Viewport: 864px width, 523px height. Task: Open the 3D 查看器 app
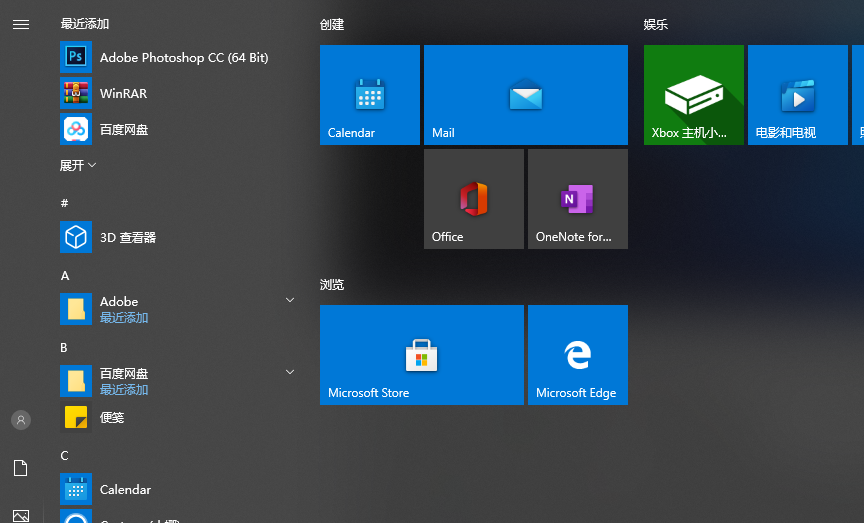point(127,238)
